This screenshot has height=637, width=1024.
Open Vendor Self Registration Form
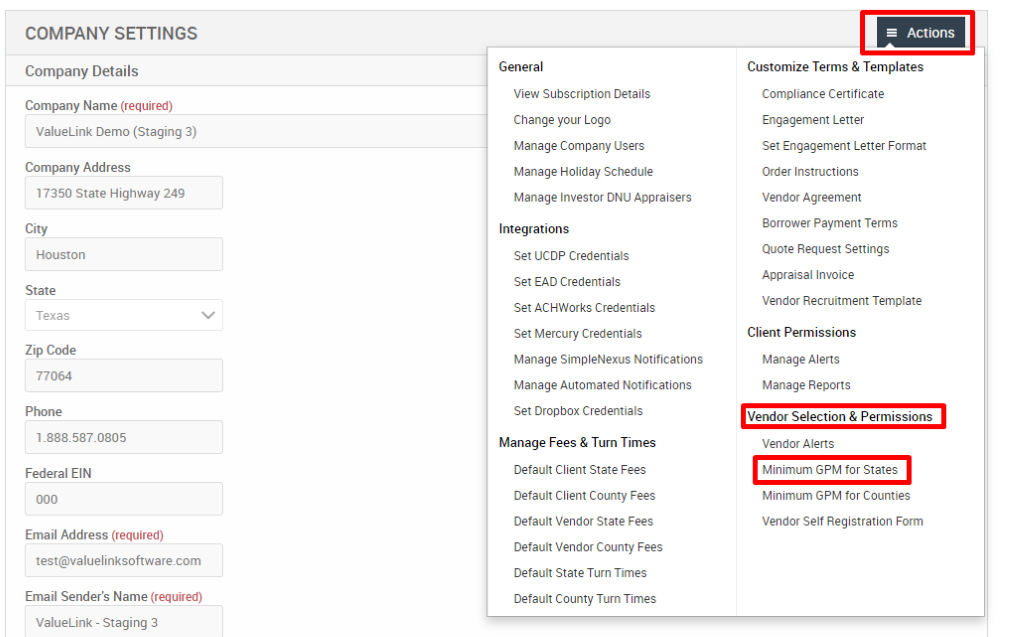pyautogui.click(x=842, y=521)
